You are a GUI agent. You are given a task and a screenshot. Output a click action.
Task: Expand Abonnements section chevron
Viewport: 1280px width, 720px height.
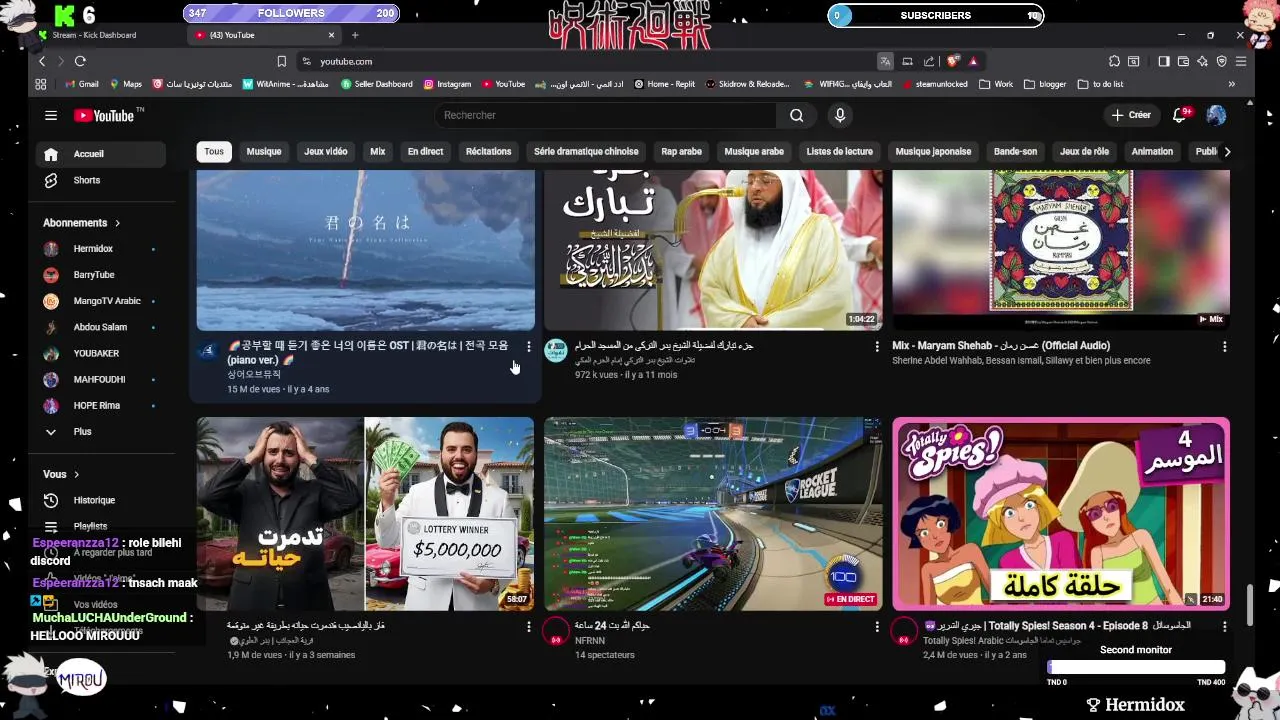coord(117,223)
